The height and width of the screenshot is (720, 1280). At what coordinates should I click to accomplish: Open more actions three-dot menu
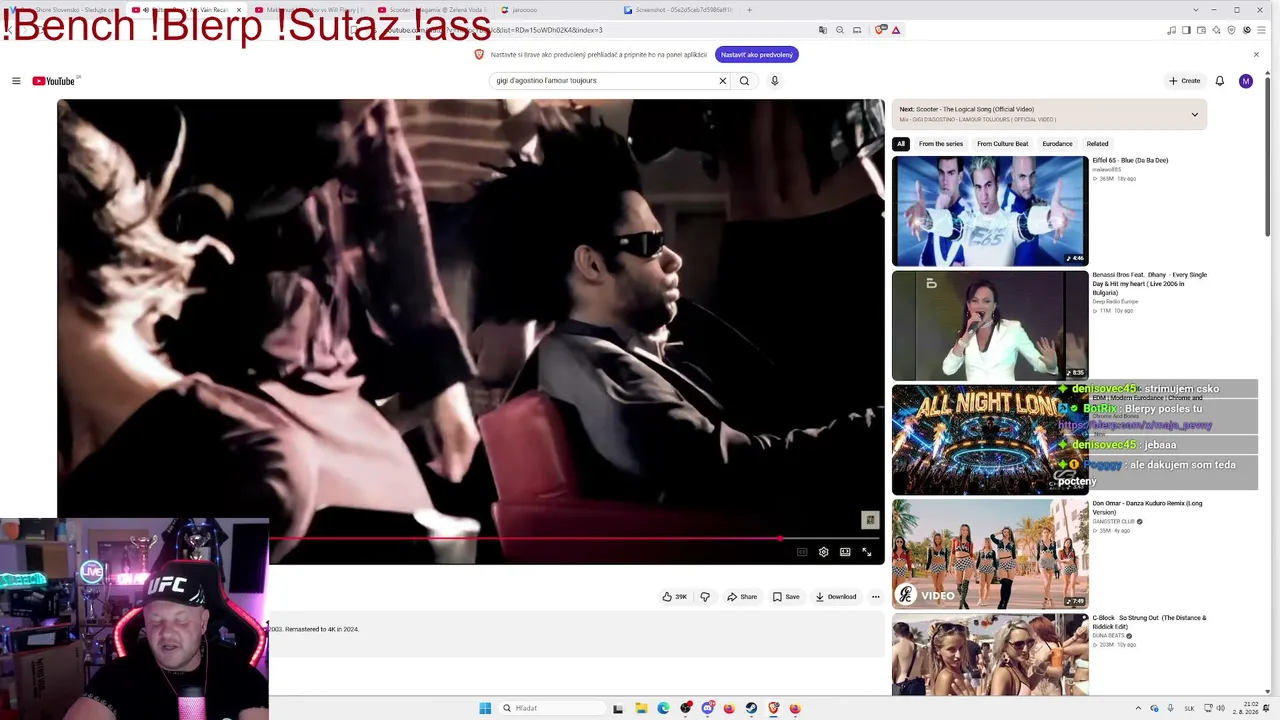875,597
